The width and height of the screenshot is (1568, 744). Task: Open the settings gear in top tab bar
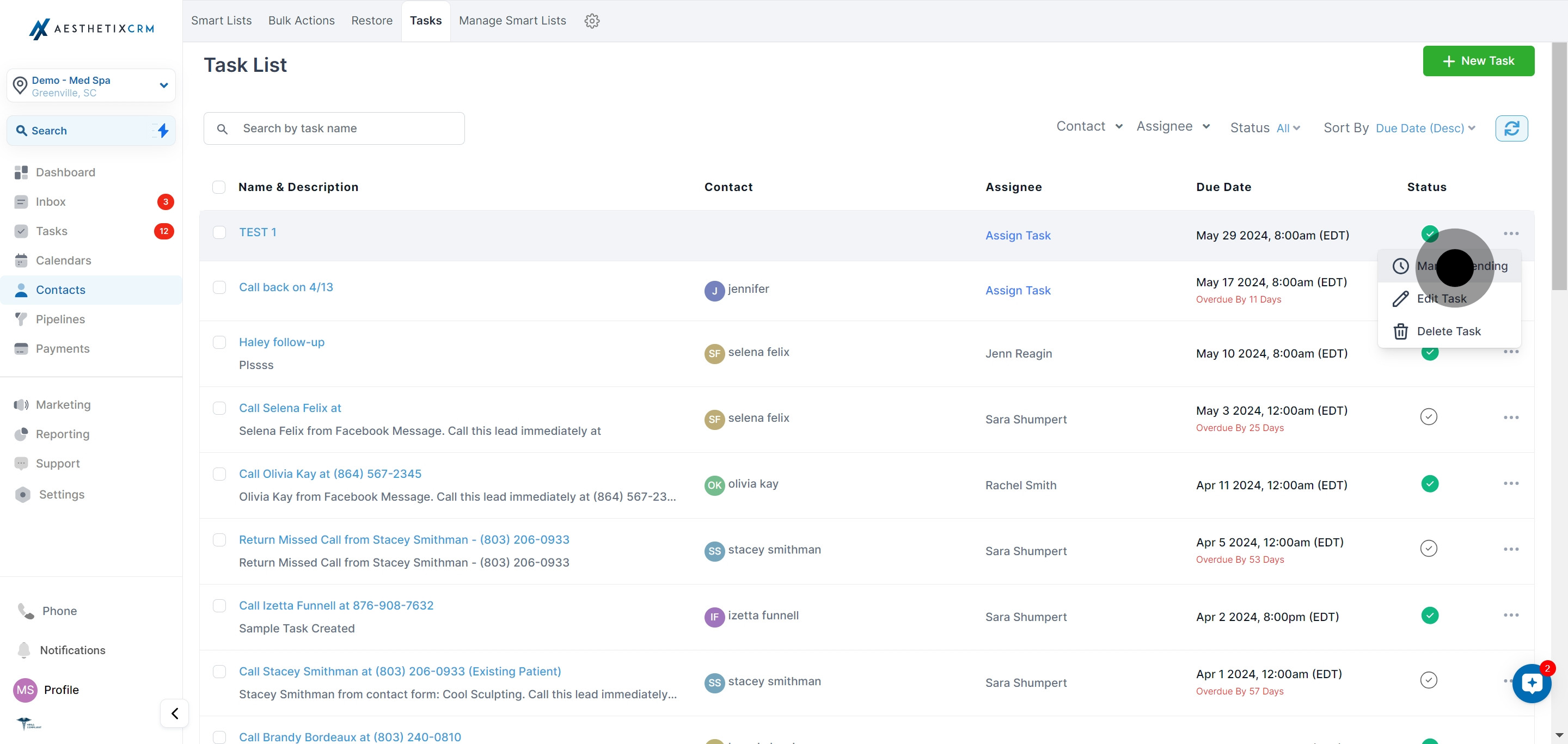(x=592, y=21)
